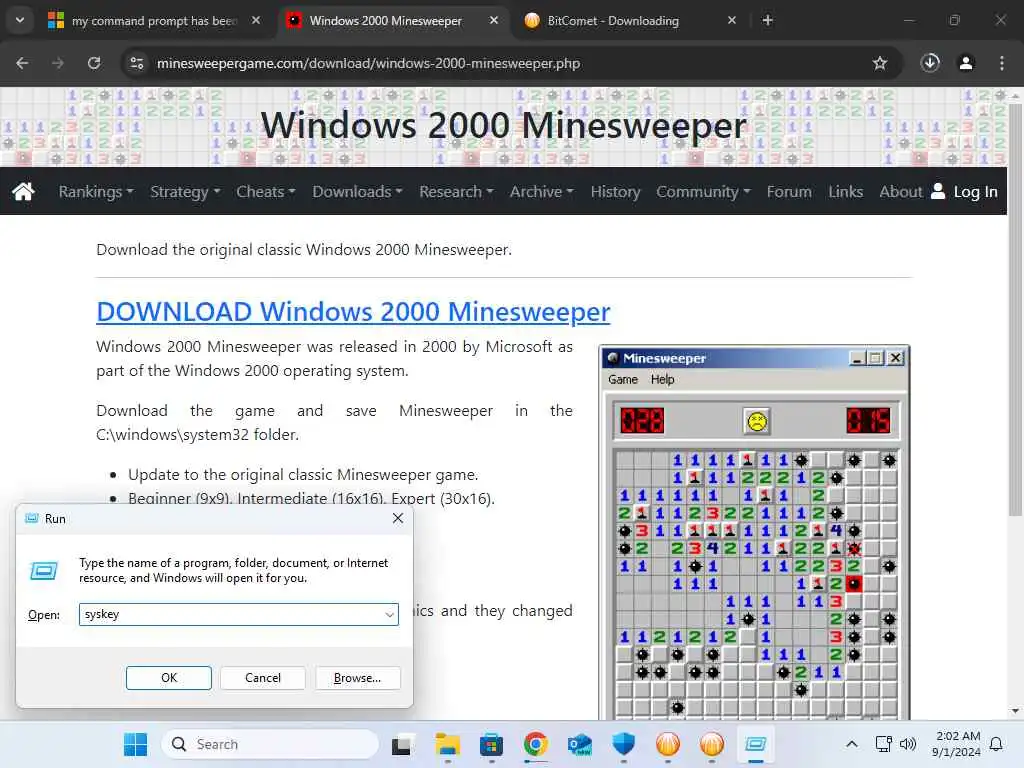This screenshot has height=768, width=1024.
Task: Click Cancel in Run dialog
Action: tap(263, 678)
